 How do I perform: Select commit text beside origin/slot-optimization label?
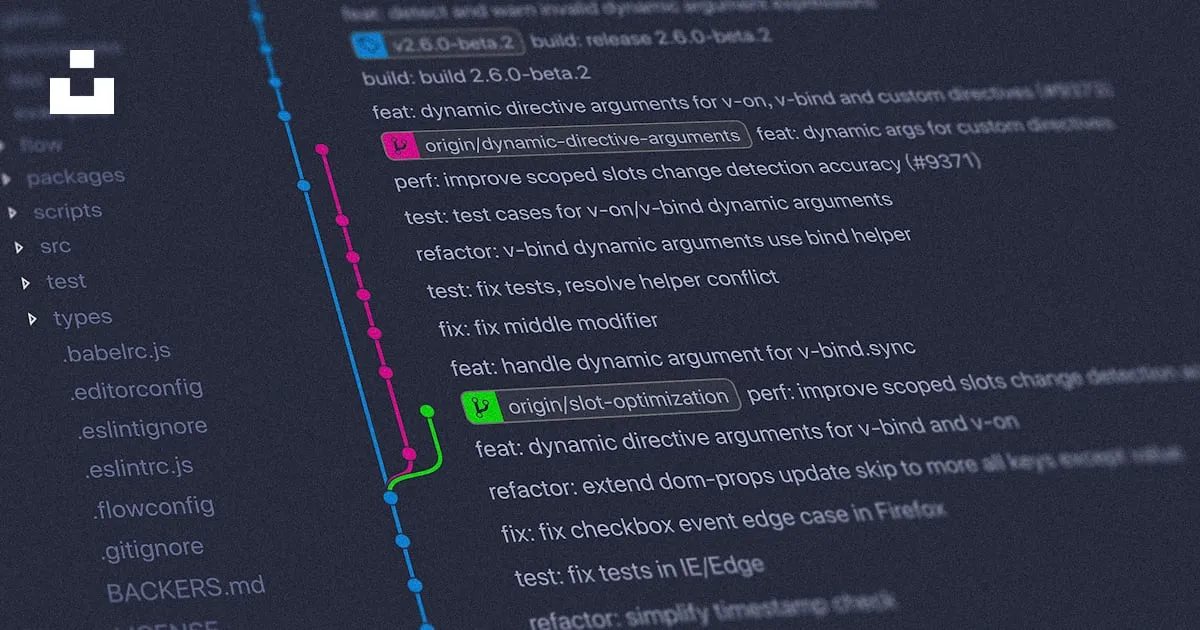point(972,382)
